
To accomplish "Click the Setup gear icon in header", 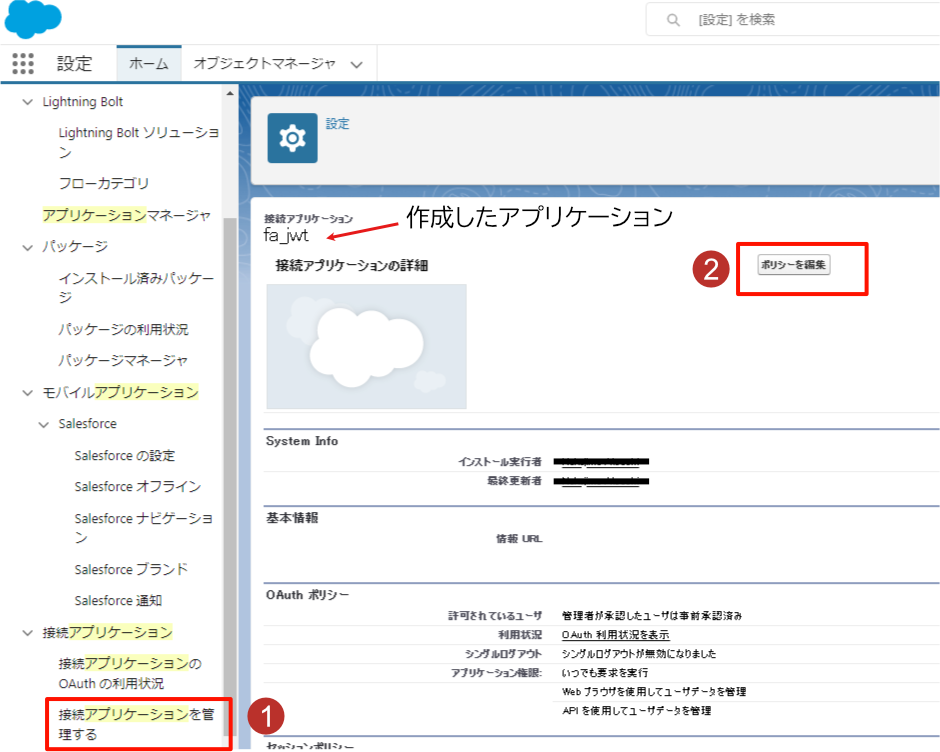I will click(292, 138).
